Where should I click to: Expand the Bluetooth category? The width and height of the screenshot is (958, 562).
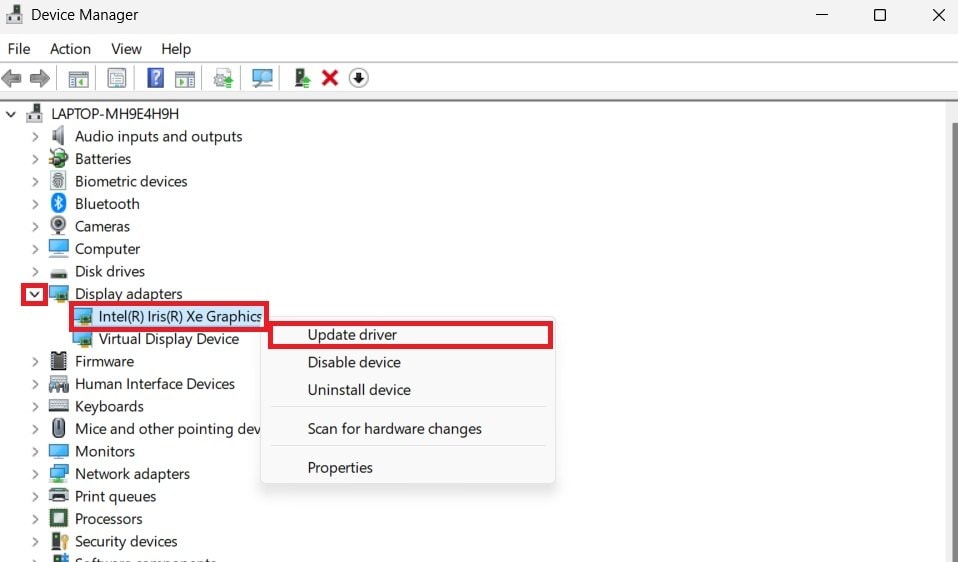35,204
